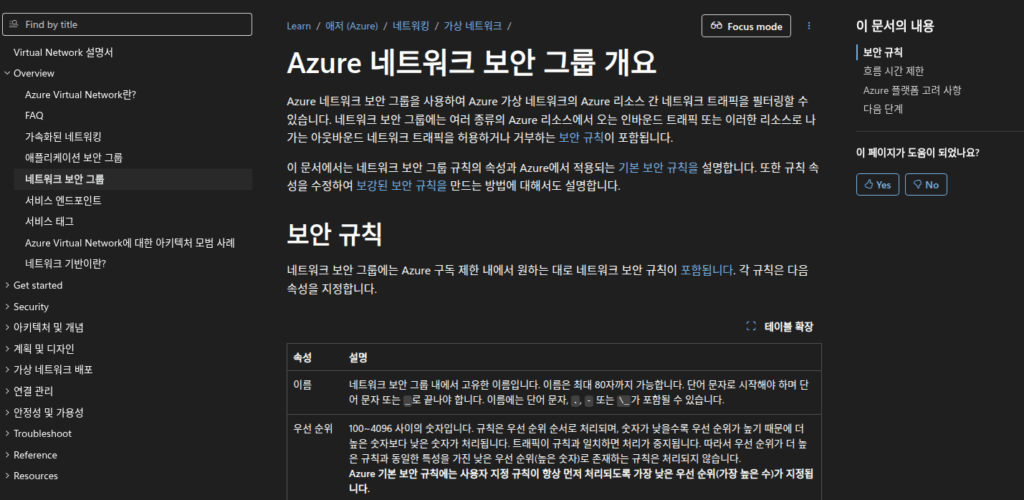Open Azure Virtual Network란? article
This screenshot has height=500, width=1024.
[80, 95]
